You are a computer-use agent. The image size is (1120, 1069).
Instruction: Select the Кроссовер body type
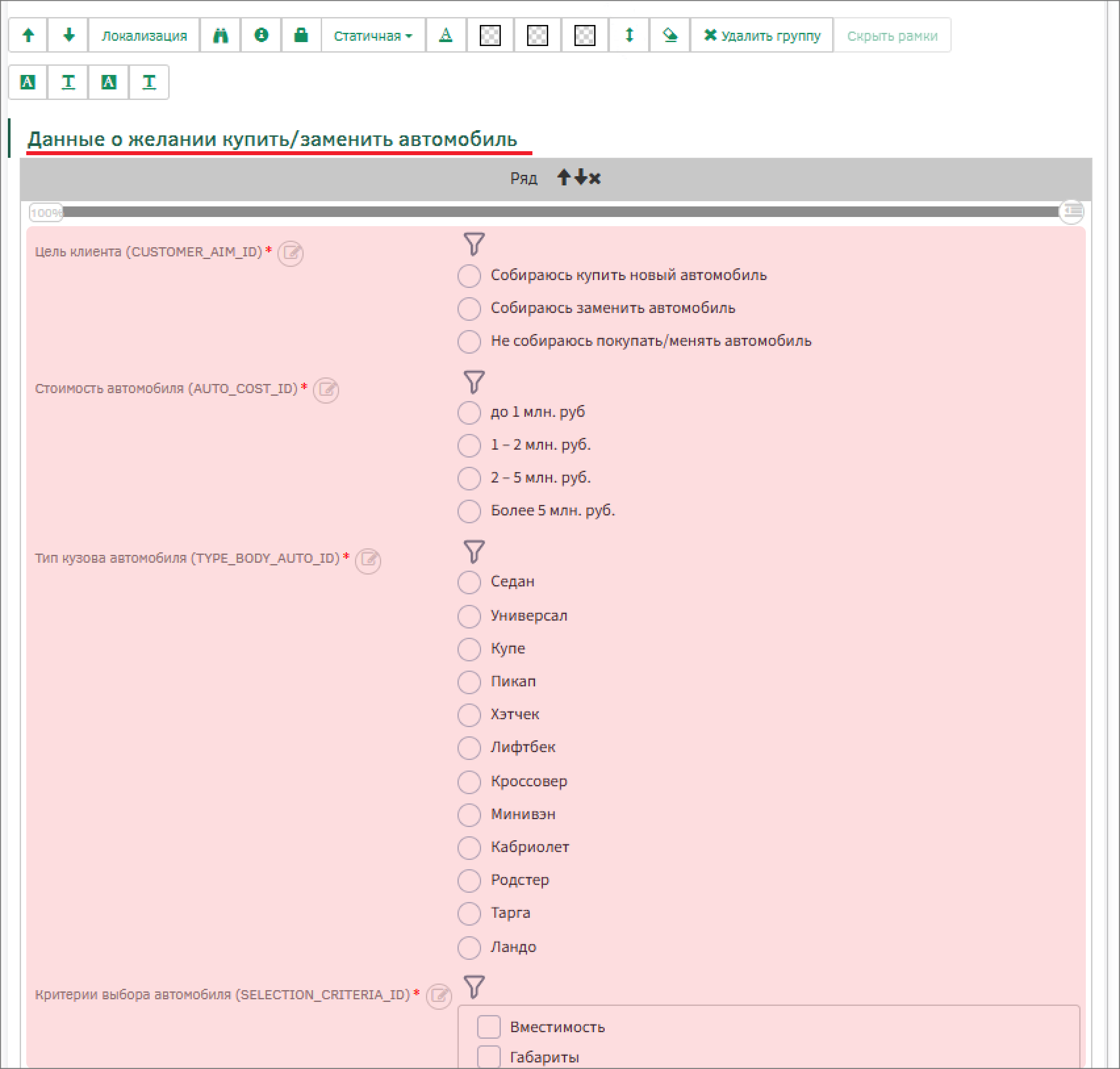469,782
